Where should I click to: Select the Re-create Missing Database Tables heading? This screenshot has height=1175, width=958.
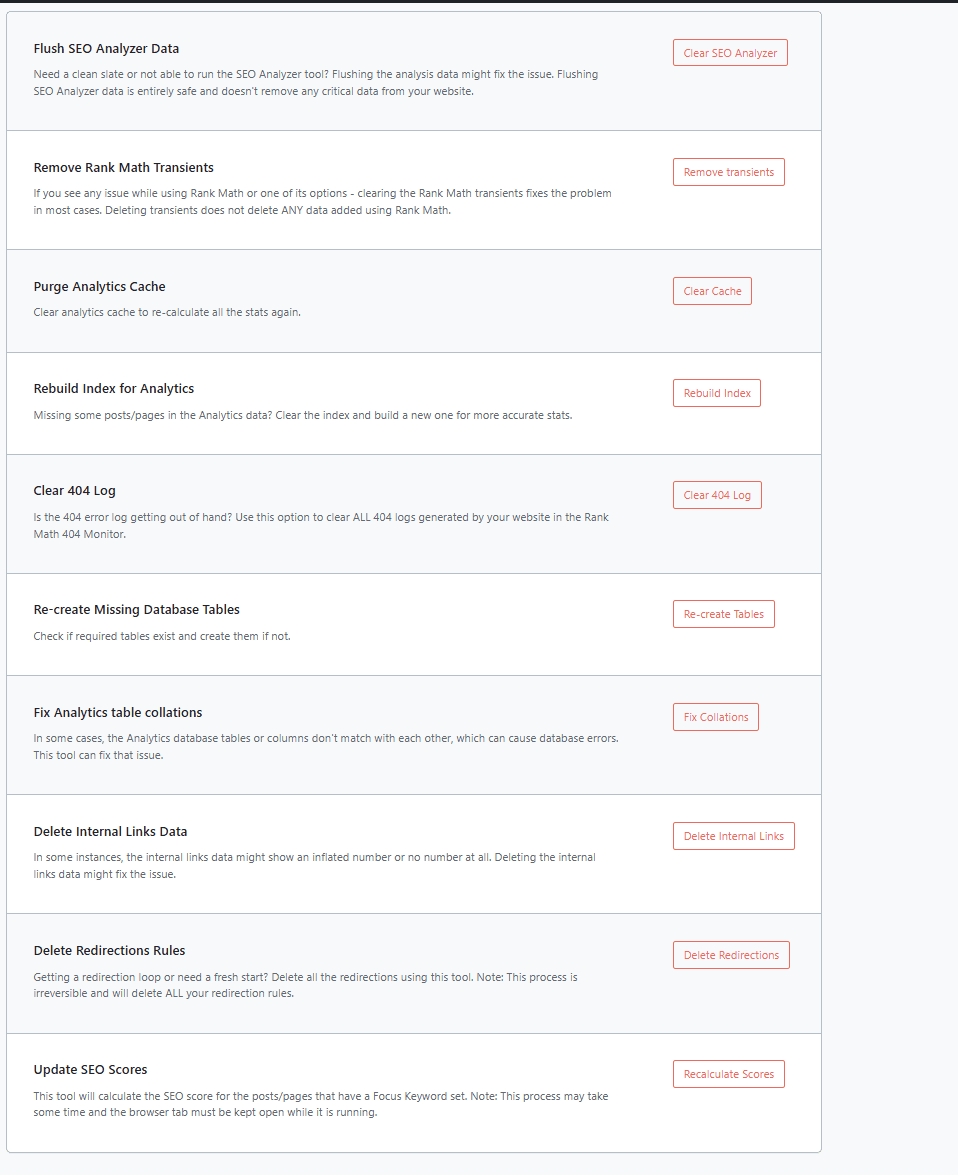137,610
